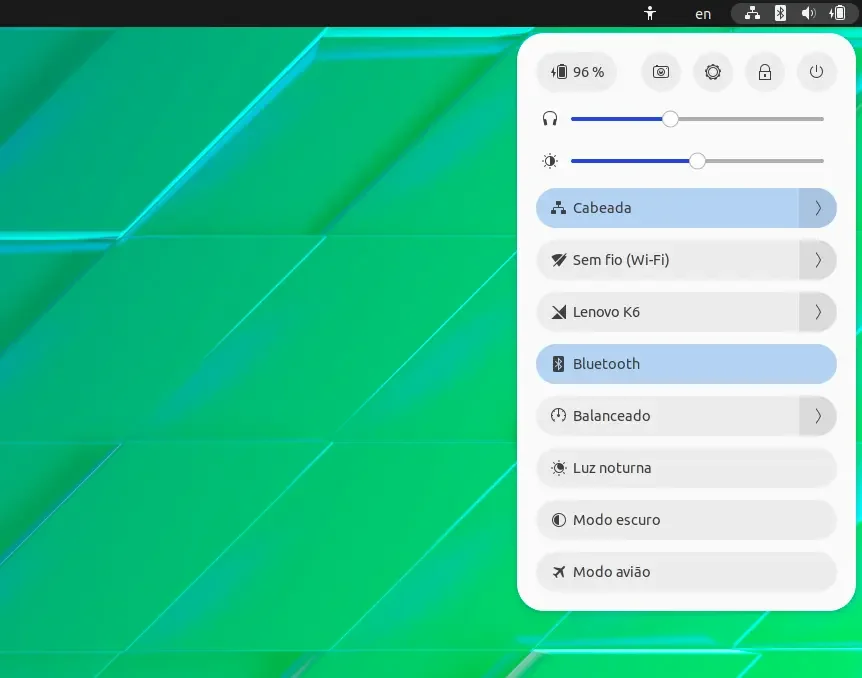Enable Modo escuro
This screenshot has width=862, height=678.
click(x=686, y=520)
